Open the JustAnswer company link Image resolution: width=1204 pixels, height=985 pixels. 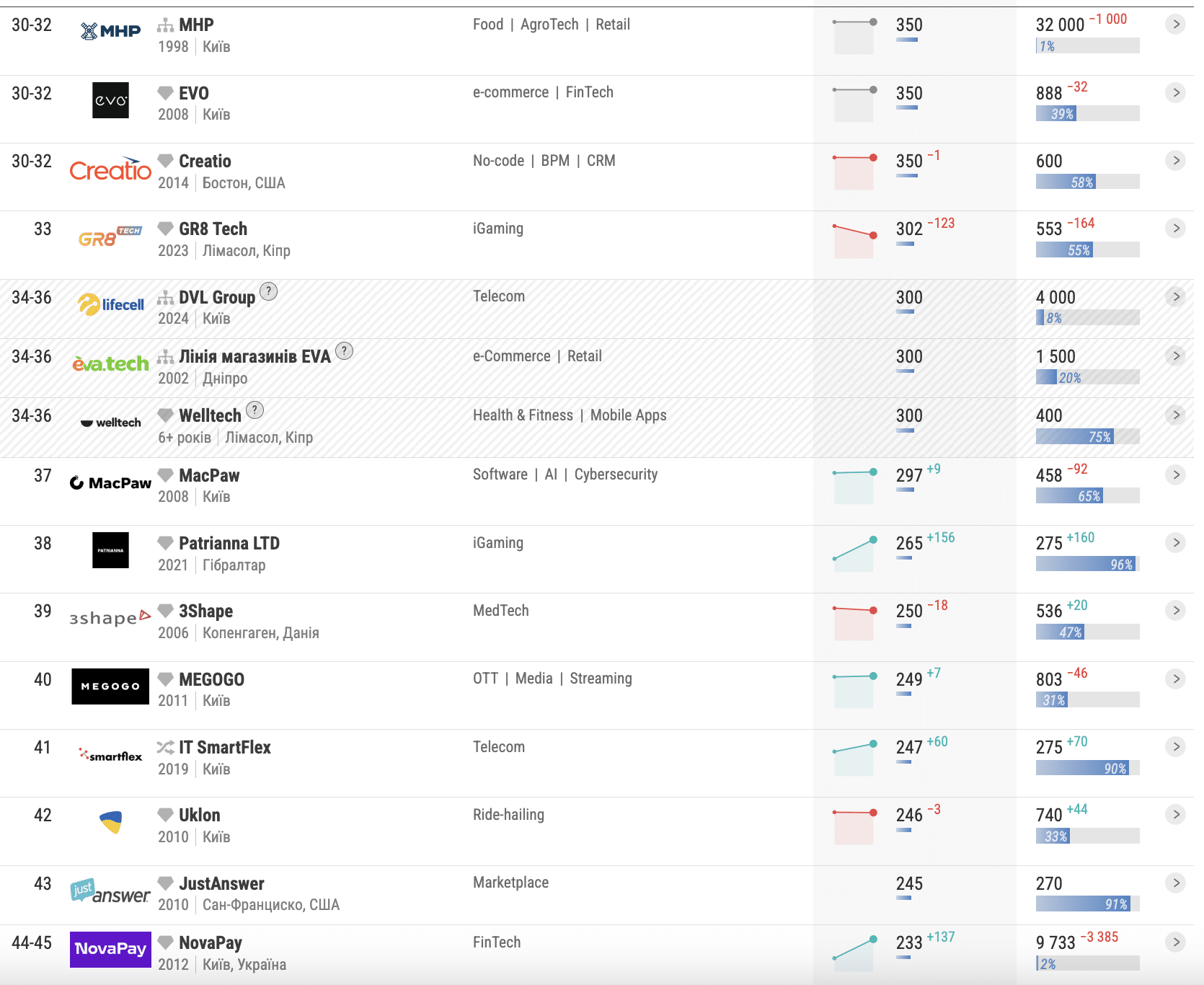pos(221,884)
